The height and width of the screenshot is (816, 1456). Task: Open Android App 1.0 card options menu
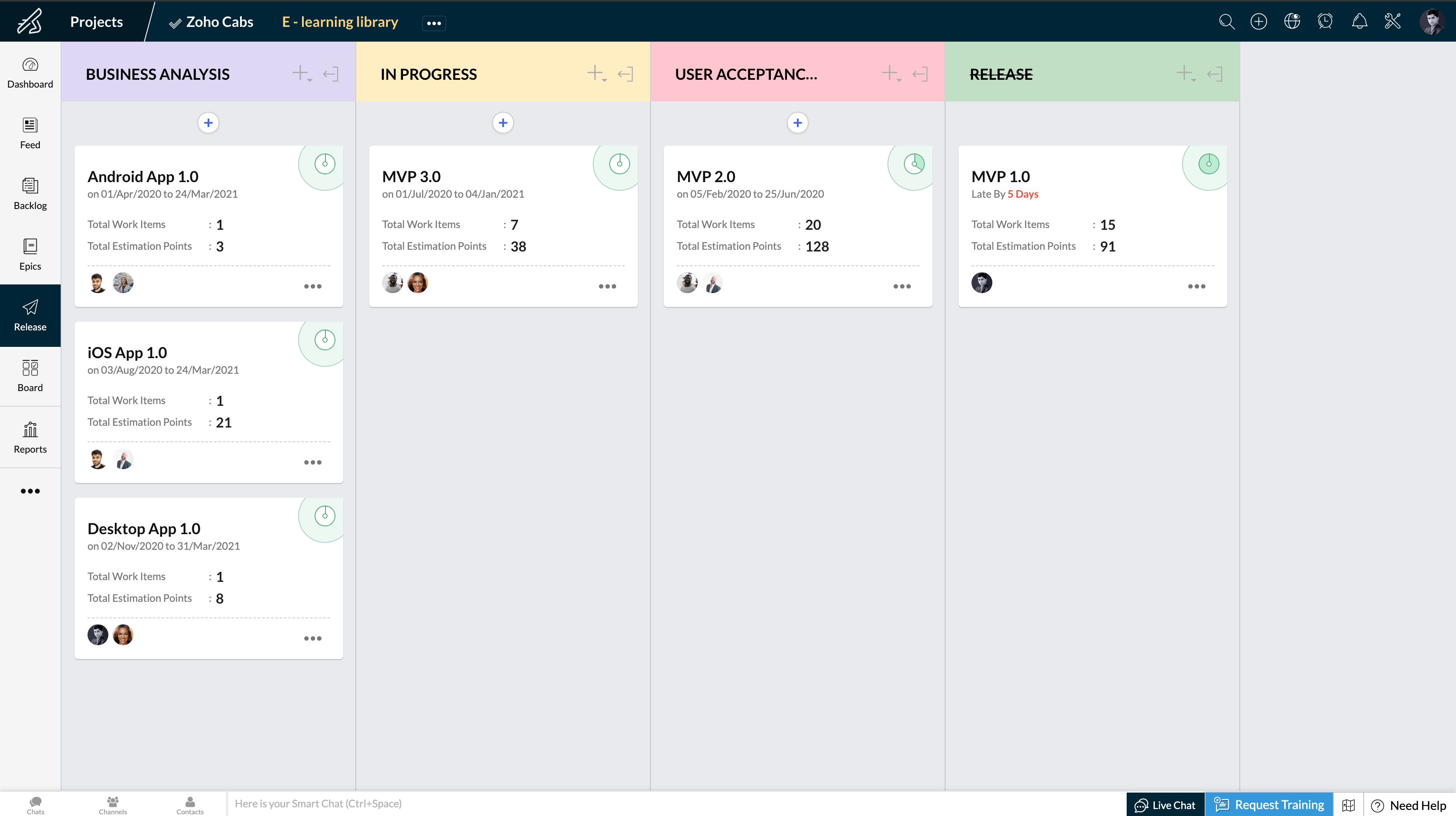(312, 286)
